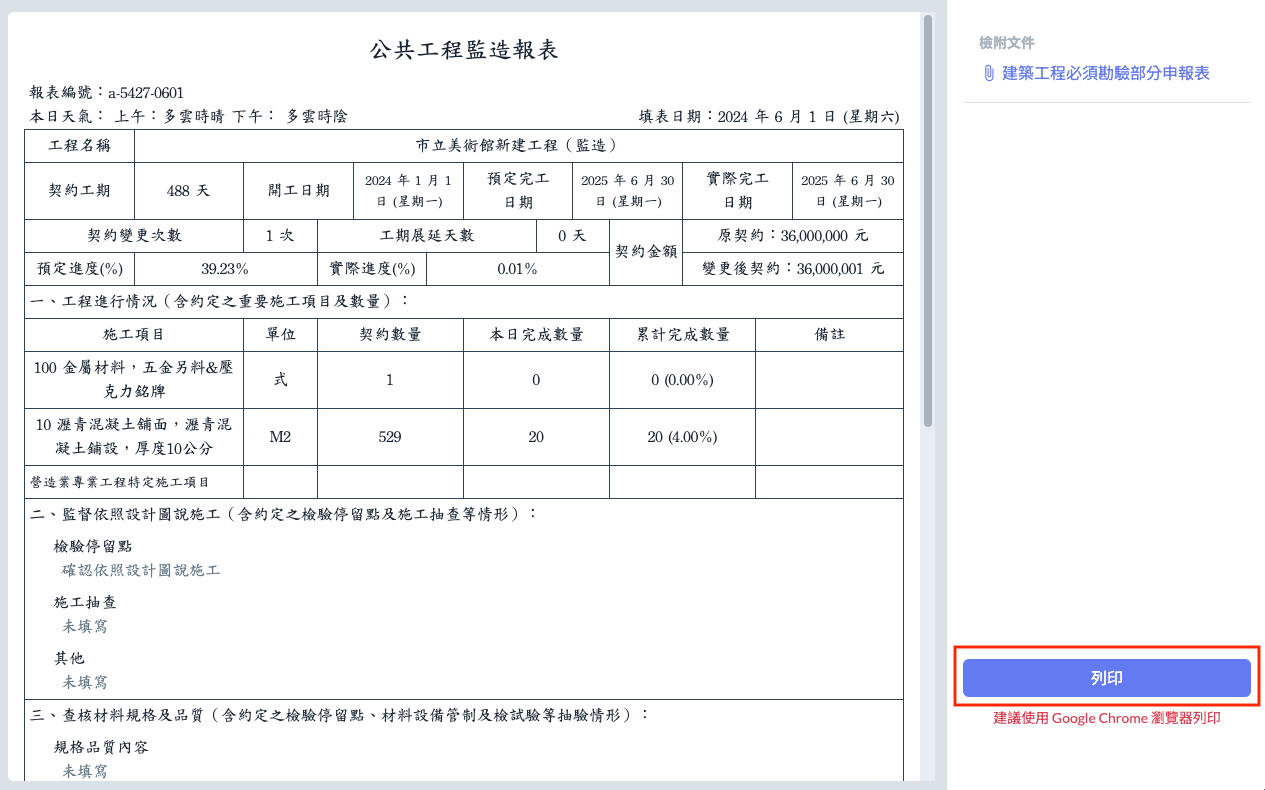Click the paperclip icon beside the attachment
The height and width of the screenshot is (790, 1265).
tap(988, 73)
